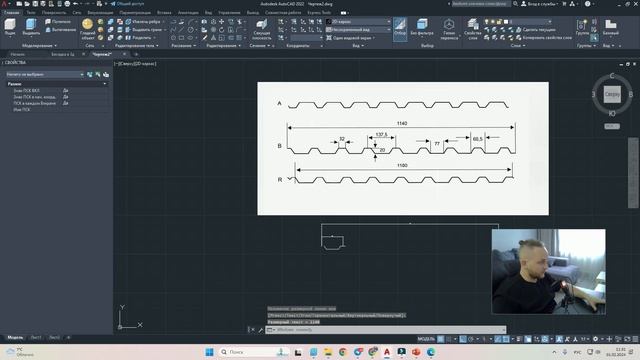Toggle the grid display in status bar
Screen dimensions: 640x360
(440, 339)
